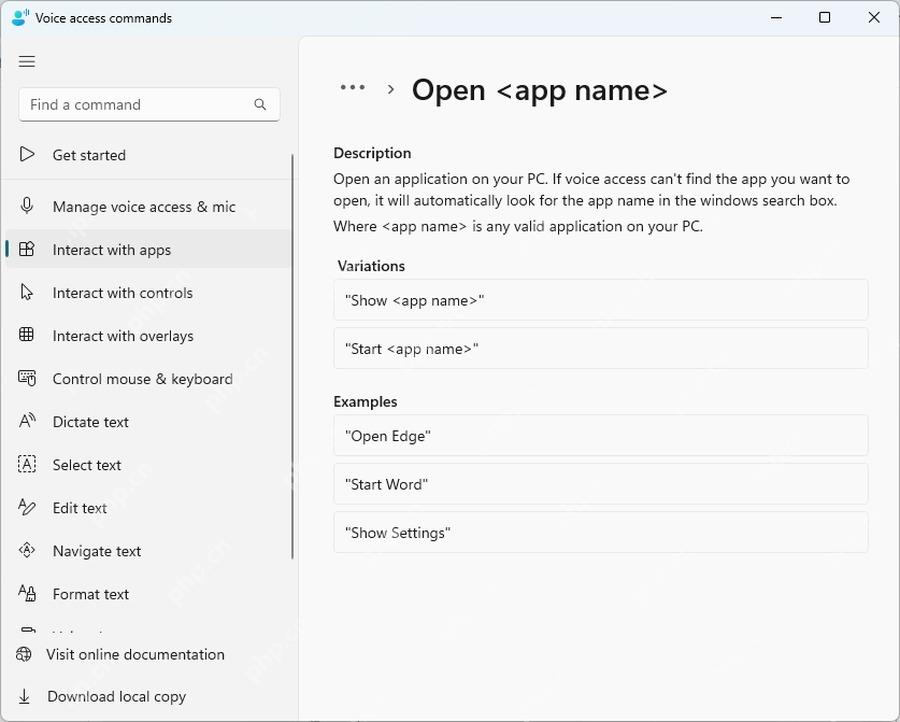
Task: Select the "Start <app name>" variation
Action: (600, 348)
